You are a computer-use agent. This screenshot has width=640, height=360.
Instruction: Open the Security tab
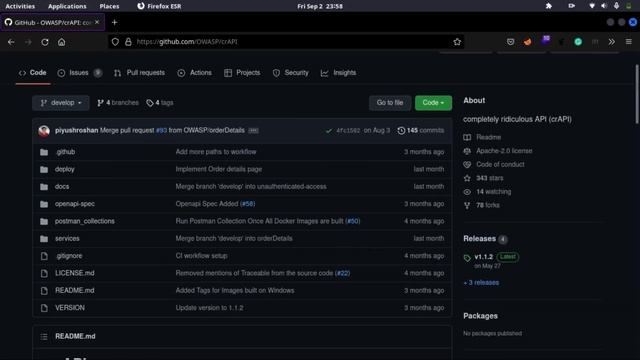coord(291,73)
